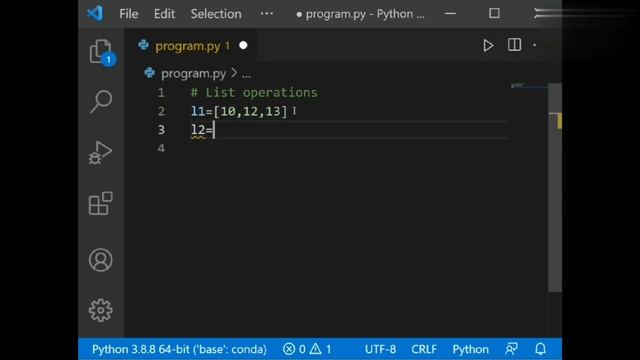
Task: Expand breadcrumb symbol ellipsis
Action: 246,74
